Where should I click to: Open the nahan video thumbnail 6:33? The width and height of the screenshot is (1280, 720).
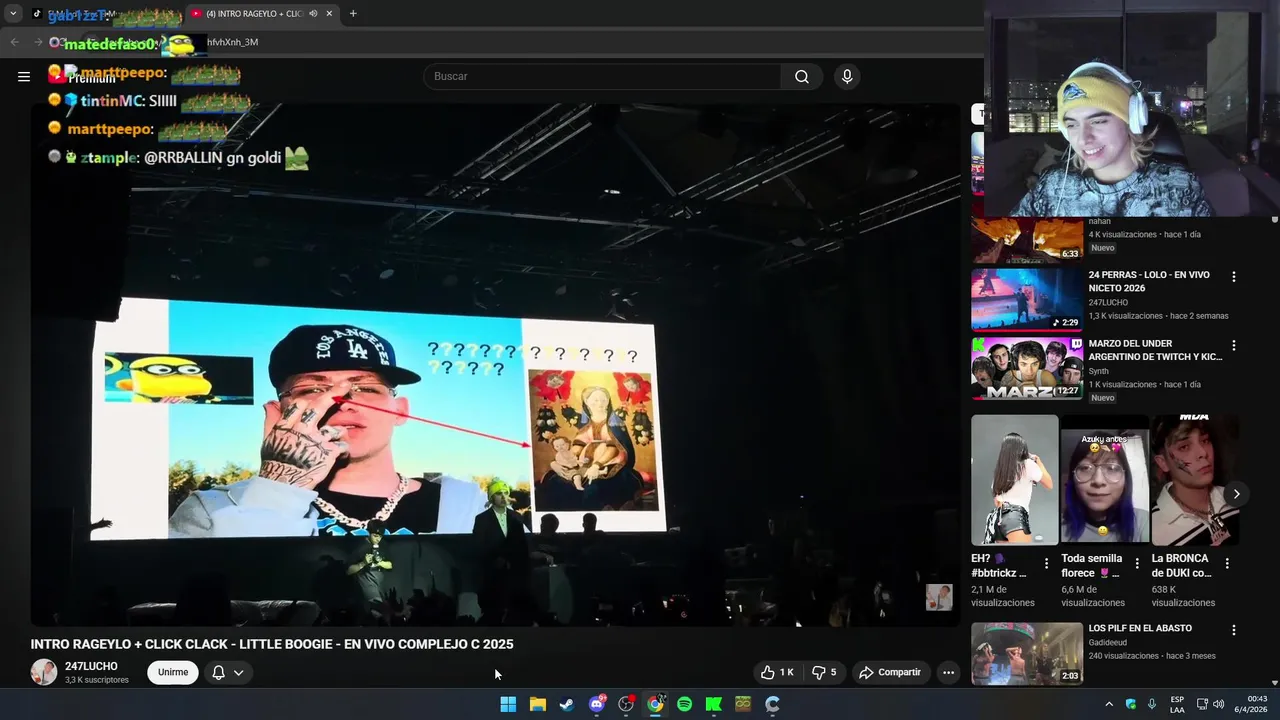(x=1027, y=240)
